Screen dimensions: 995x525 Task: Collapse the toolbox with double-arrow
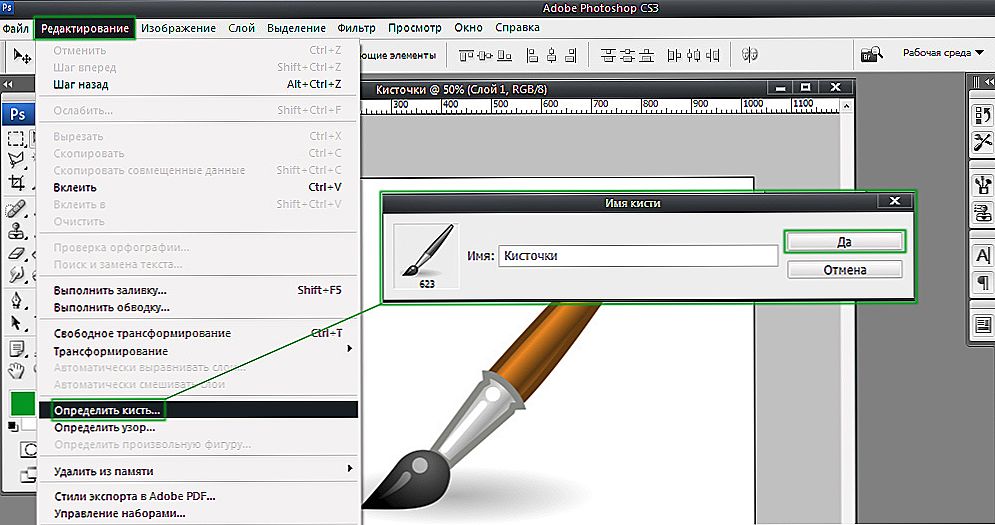point(8,84)
